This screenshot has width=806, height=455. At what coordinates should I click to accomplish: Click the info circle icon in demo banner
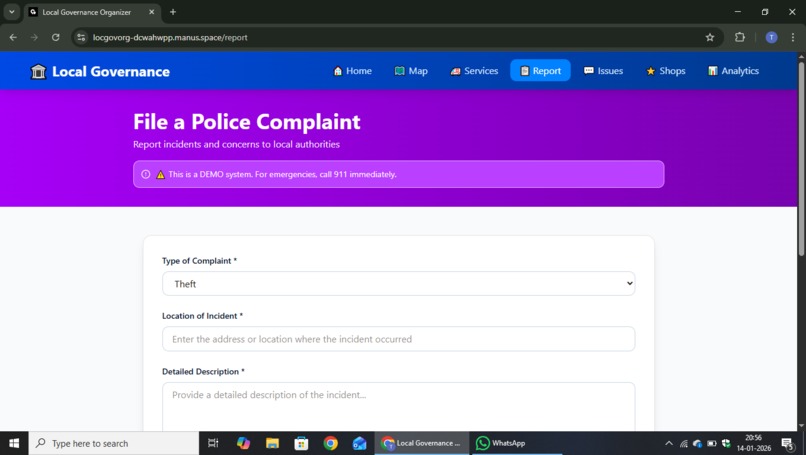(x=146, y=174)
